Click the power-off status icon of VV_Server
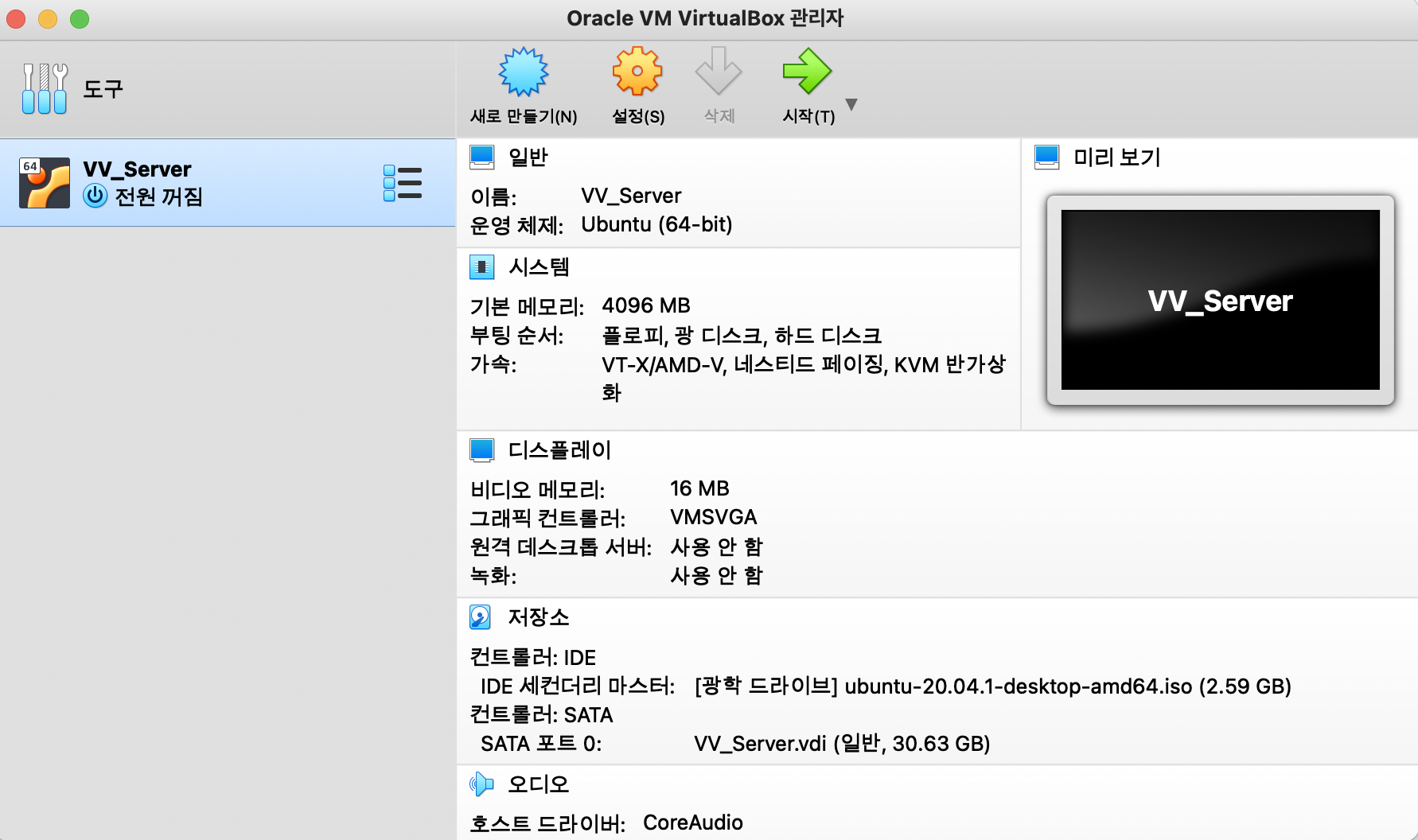 95,196
